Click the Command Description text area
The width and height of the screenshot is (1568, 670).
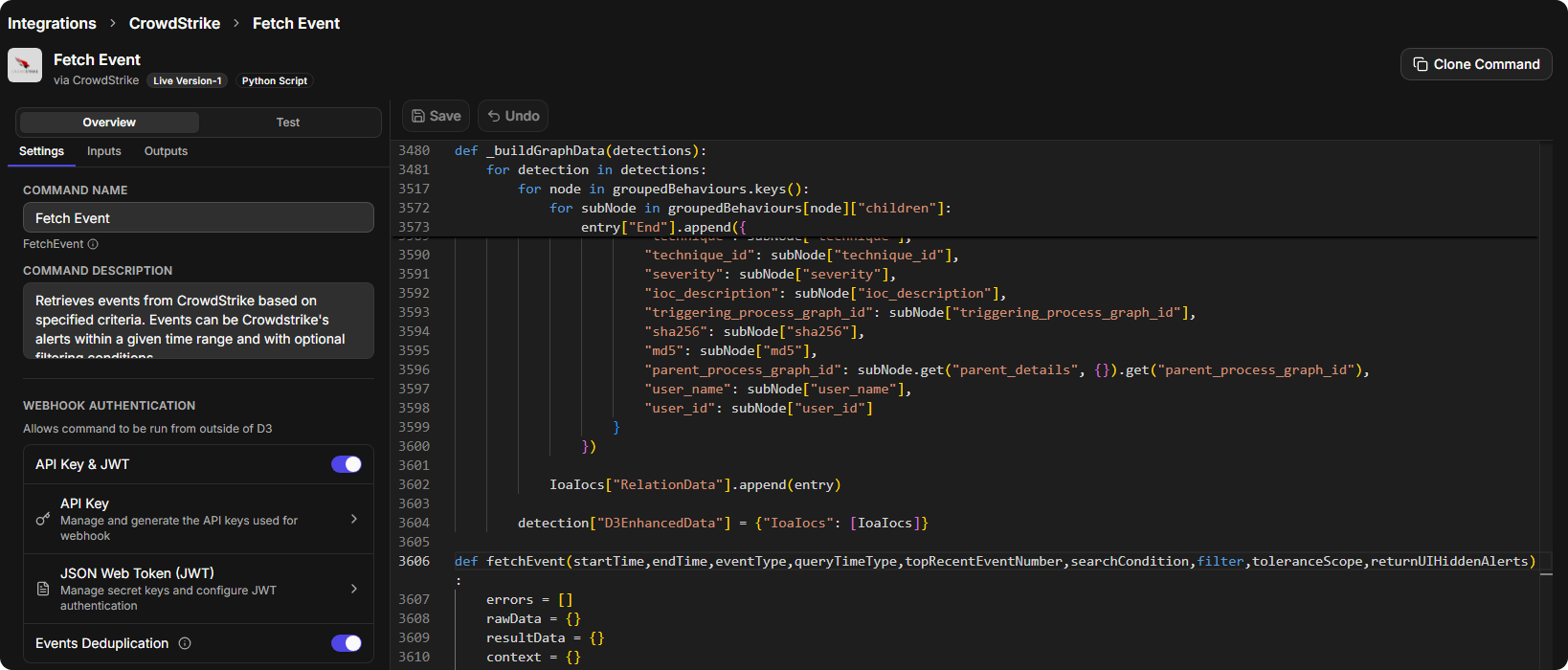coord(198,321)
